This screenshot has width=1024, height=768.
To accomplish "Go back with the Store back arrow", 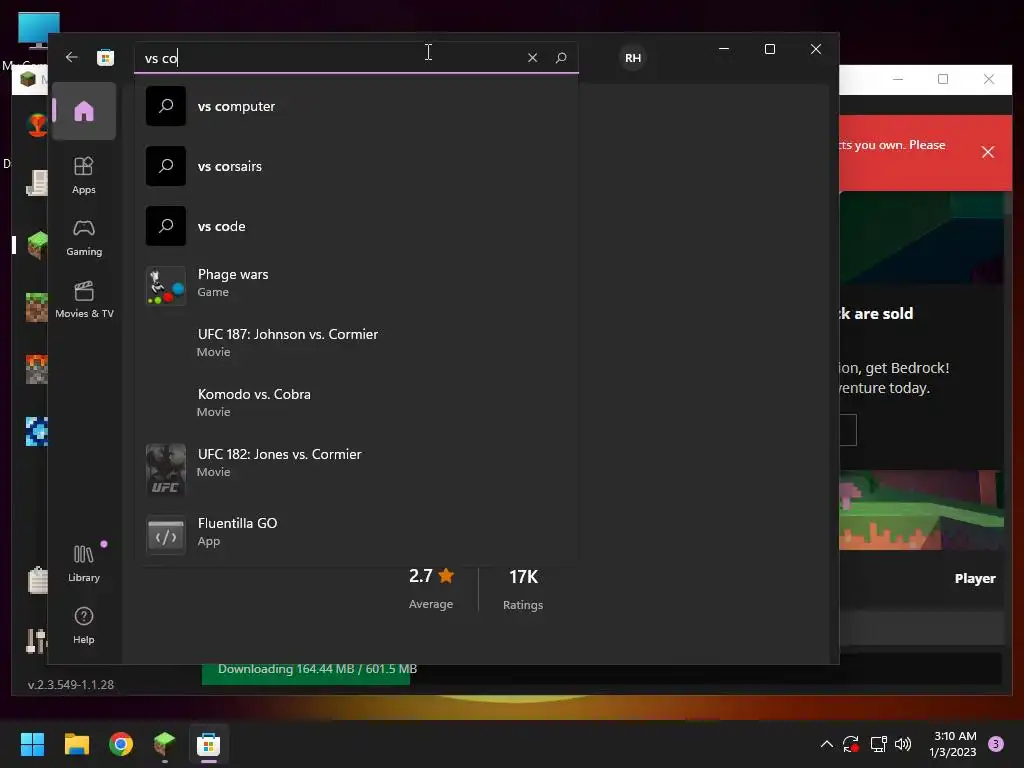I will [x=72, y=57].
